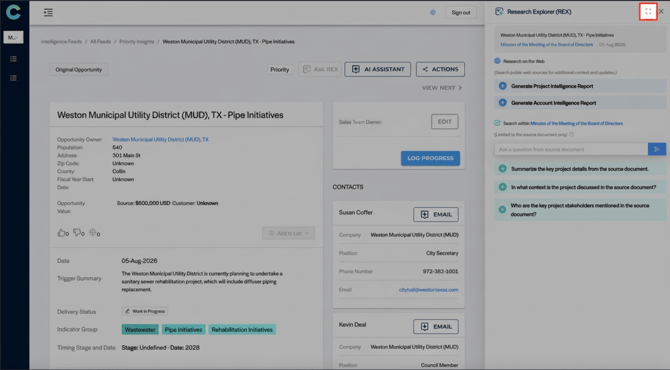670x370 pixels.
Task: Click the thumbs down icon
Action: click(77, 233)
